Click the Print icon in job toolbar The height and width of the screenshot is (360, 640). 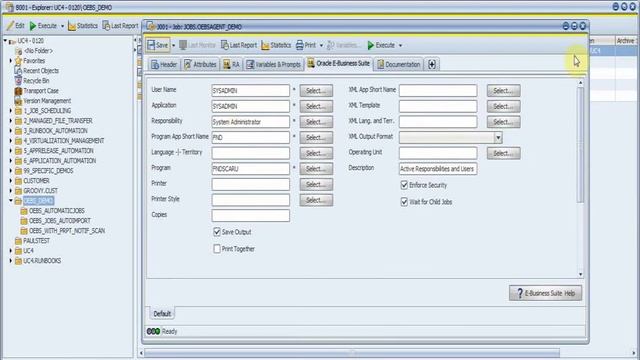(x=300, y=45)
